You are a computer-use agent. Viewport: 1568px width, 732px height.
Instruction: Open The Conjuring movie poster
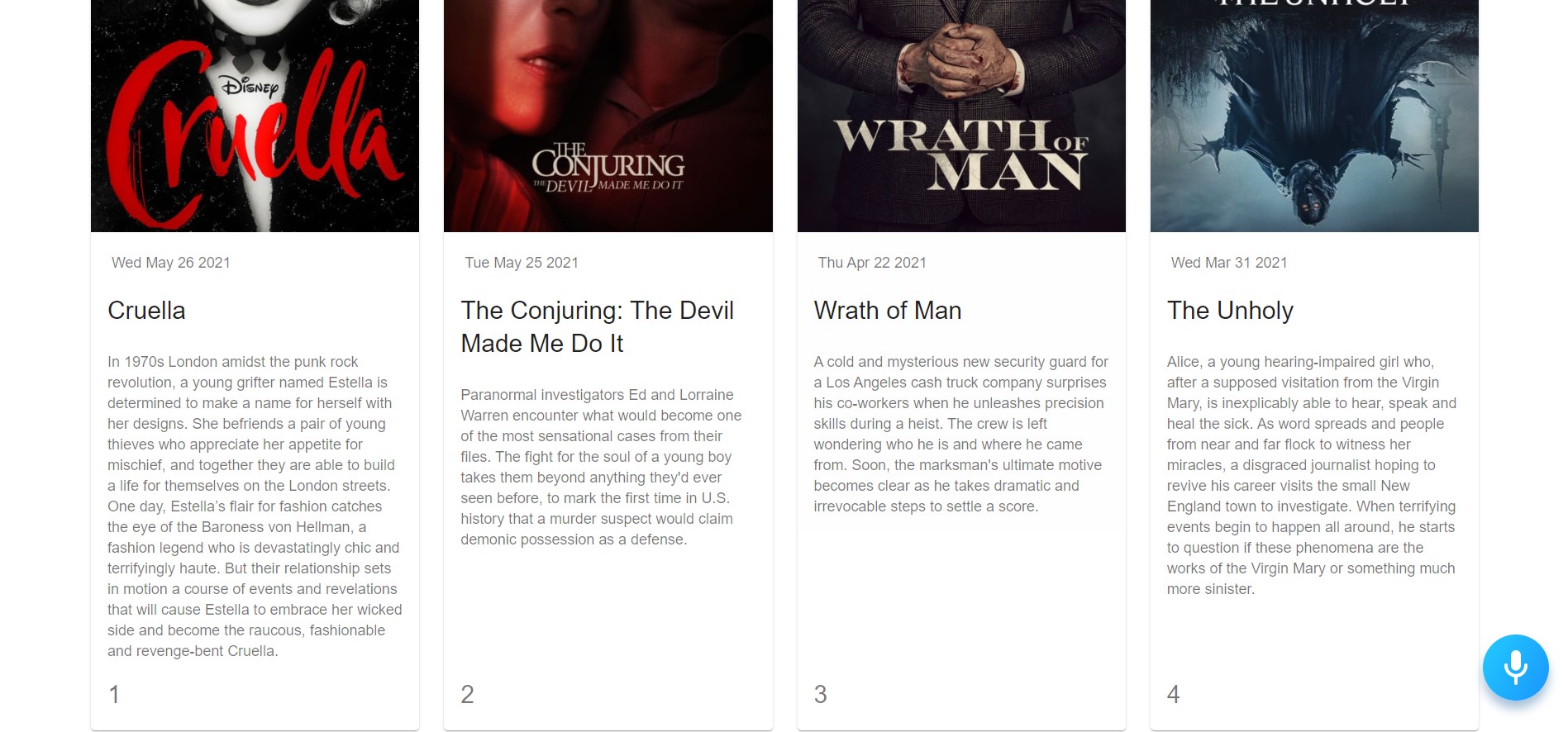(608, 116)
